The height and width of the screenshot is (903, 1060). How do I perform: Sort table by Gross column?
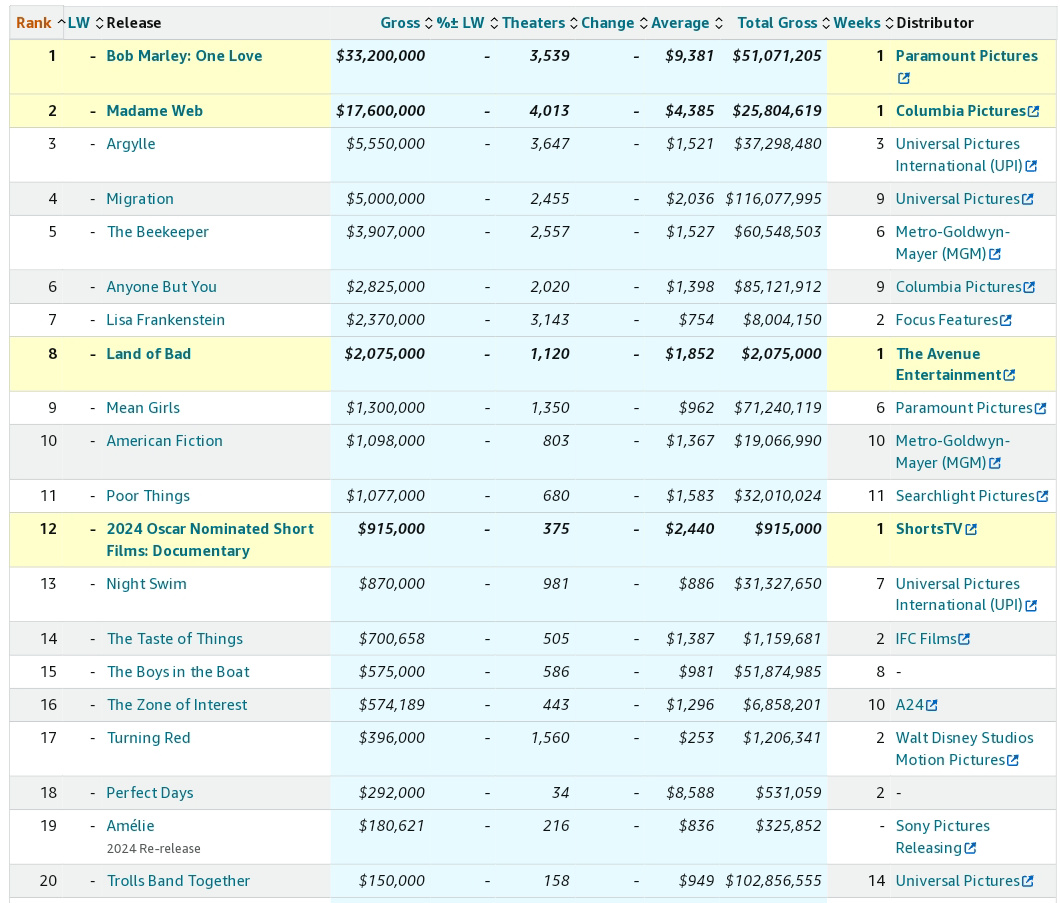point(406,23)
